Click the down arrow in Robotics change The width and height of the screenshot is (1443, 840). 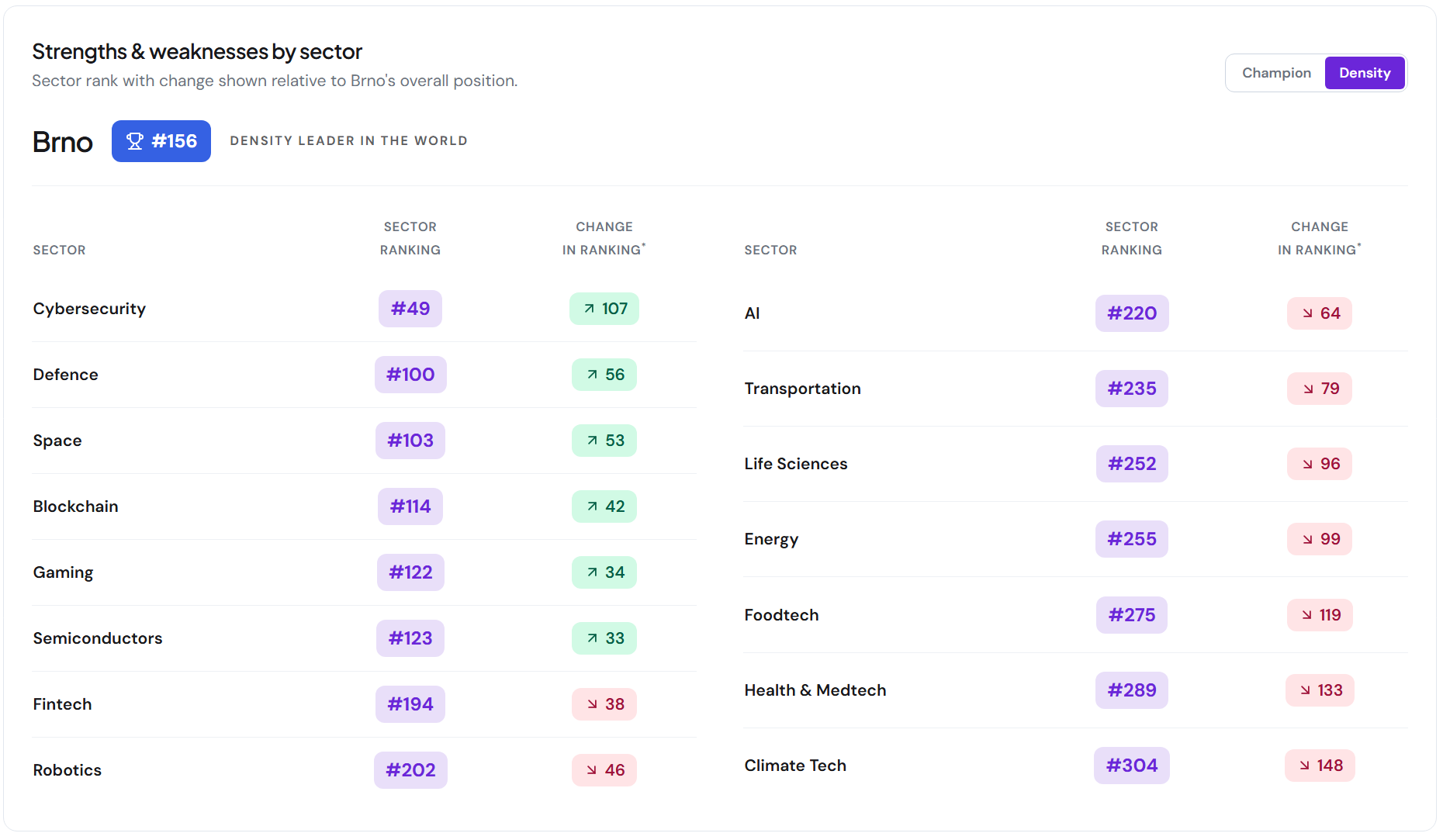pyautogui.click(x=592, y=770)
